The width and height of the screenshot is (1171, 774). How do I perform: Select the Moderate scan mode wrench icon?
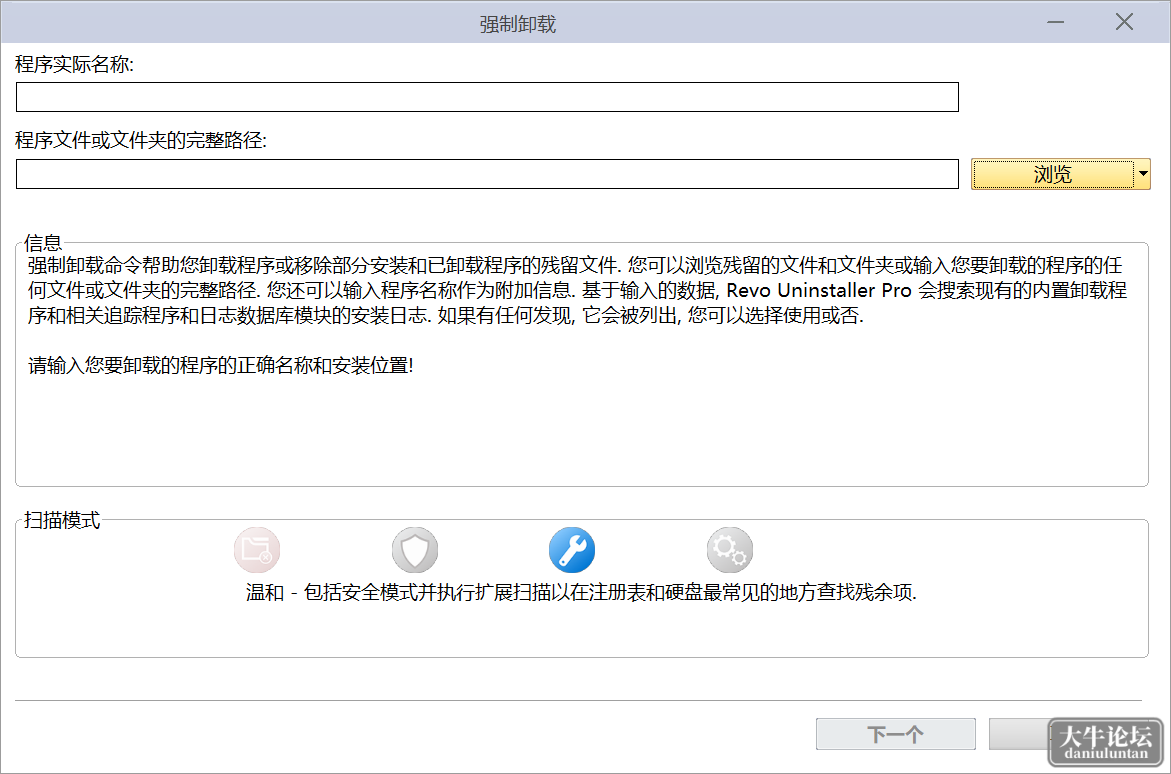point(572,550)
